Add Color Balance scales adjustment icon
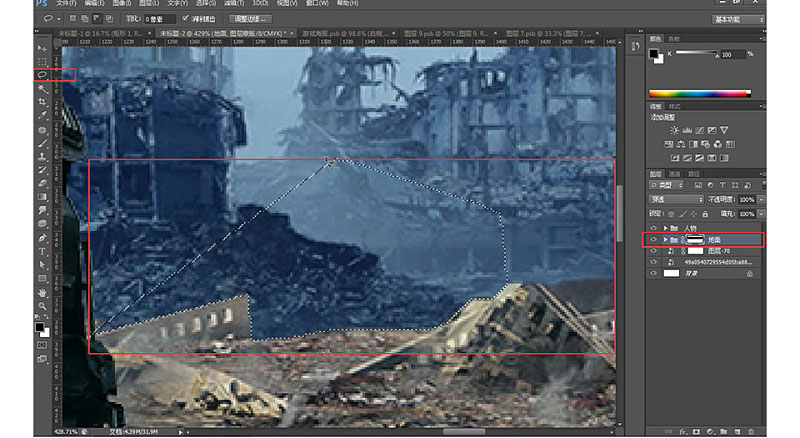 pos(681,144)
